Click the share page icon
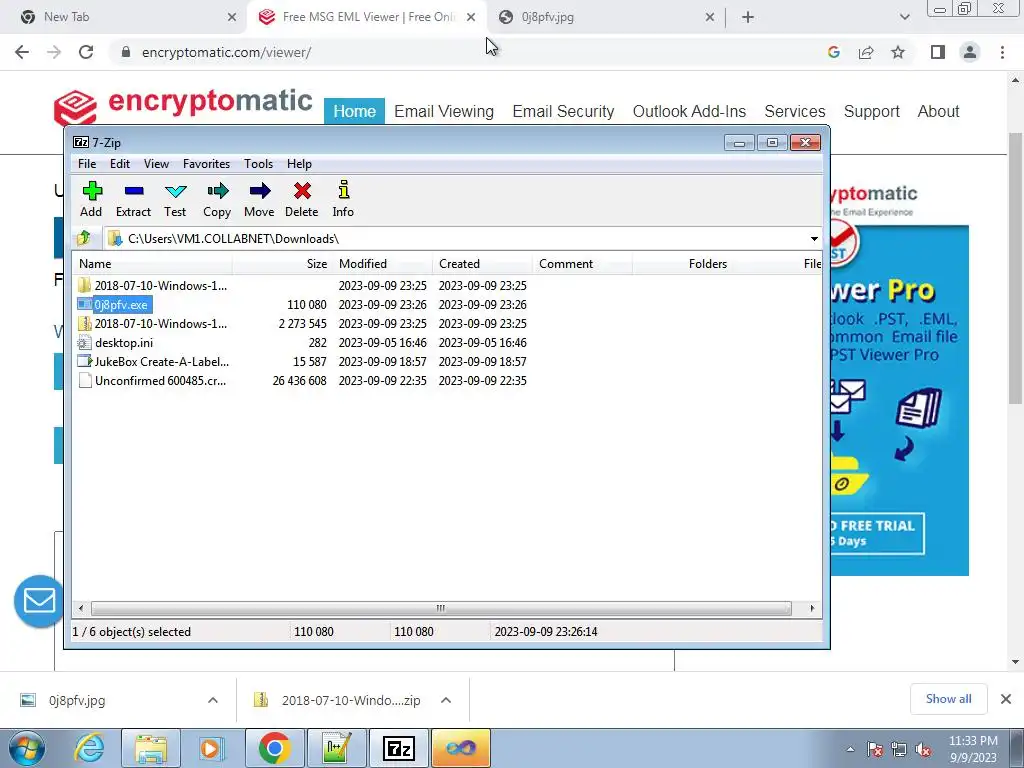The width and height of the screenshot is (1024, 768). pos(866,52)
